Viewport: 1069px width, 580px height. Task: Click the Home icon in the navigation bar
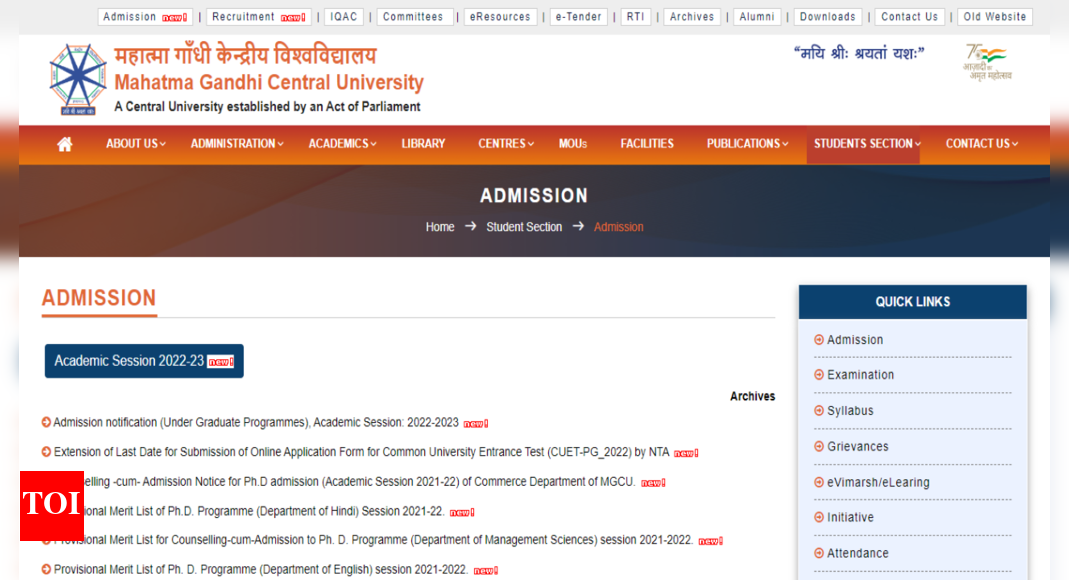point(64,144)
